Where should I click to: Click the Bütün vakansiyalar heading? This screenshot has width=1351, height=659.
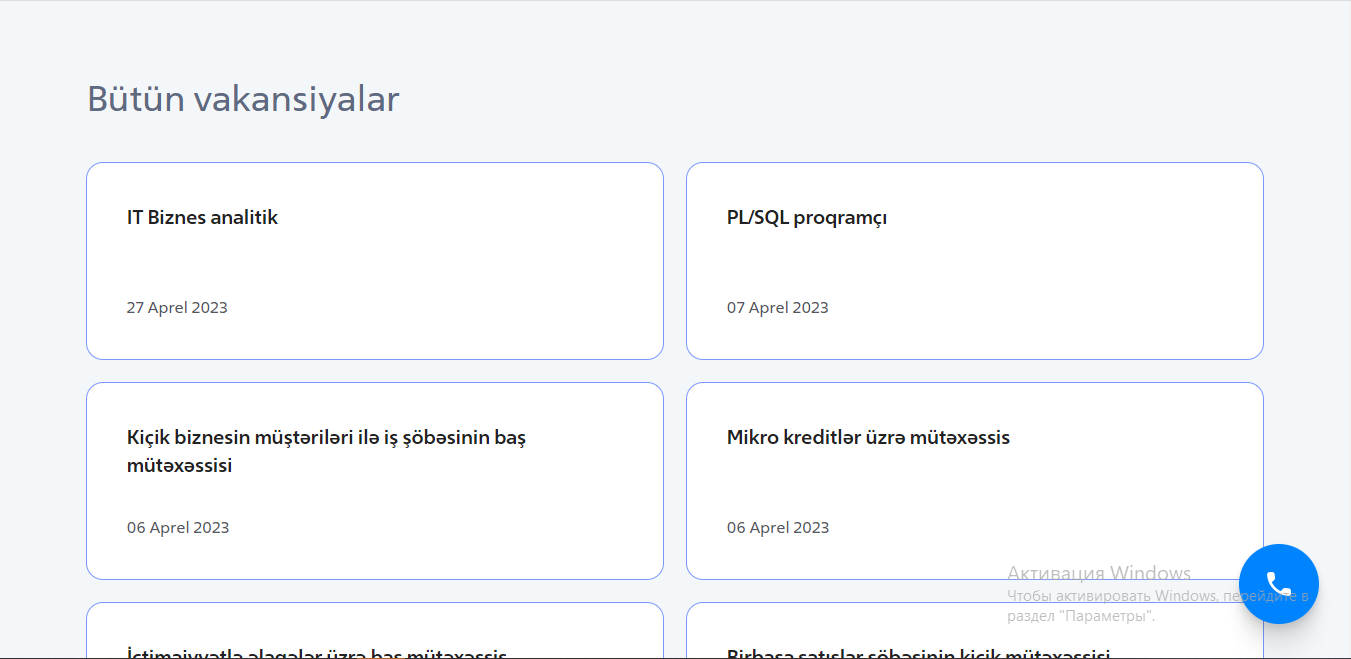click(x=243, y=99)
